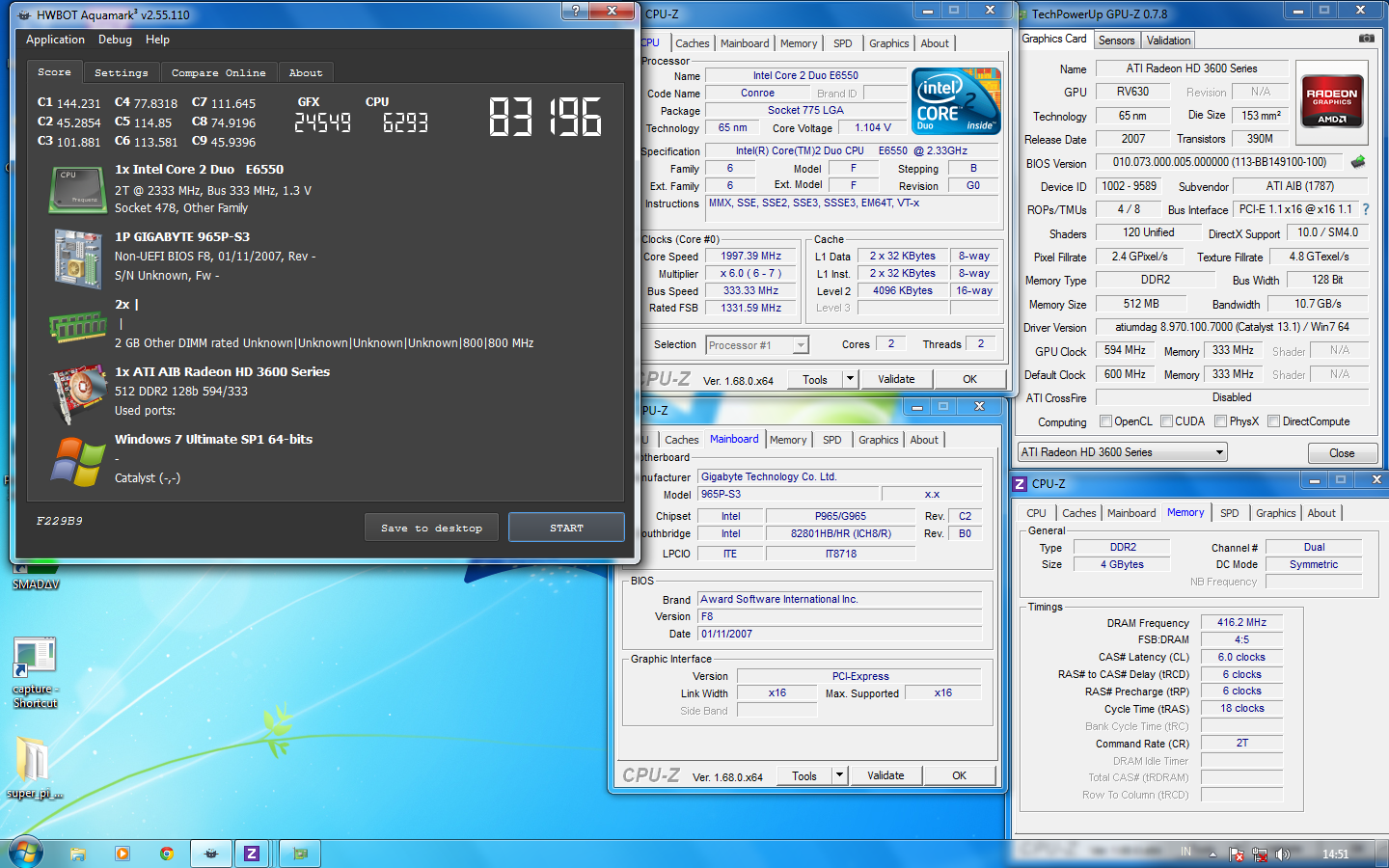Click OK in the Mainboard tab's CPU-Z window
Image resolution: width=1389 pixels, height=868 pixels.
coord(959,775)
